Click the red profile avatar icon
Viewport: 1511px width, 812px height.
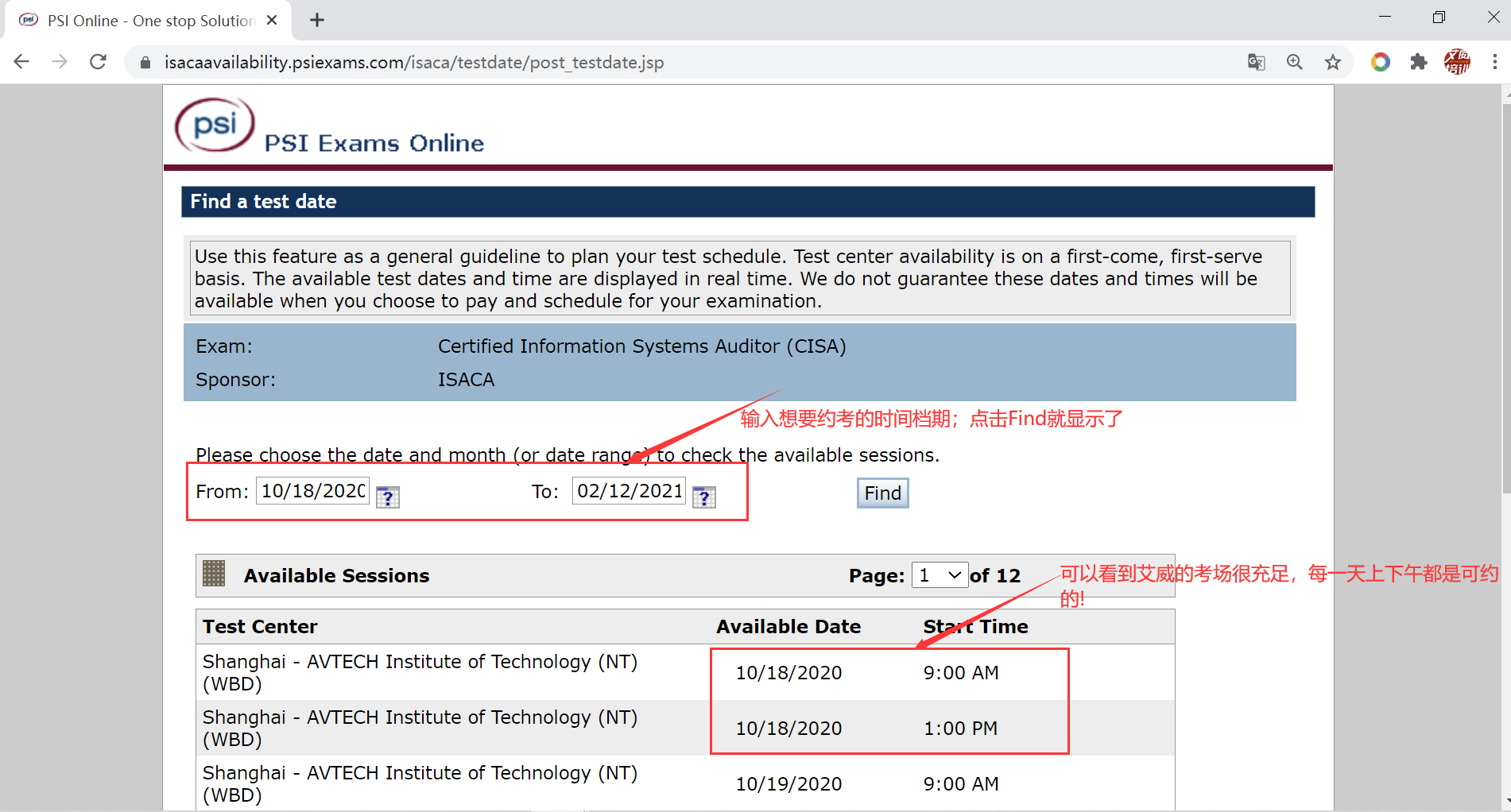pyautogui.click(x=1457, y=62)
